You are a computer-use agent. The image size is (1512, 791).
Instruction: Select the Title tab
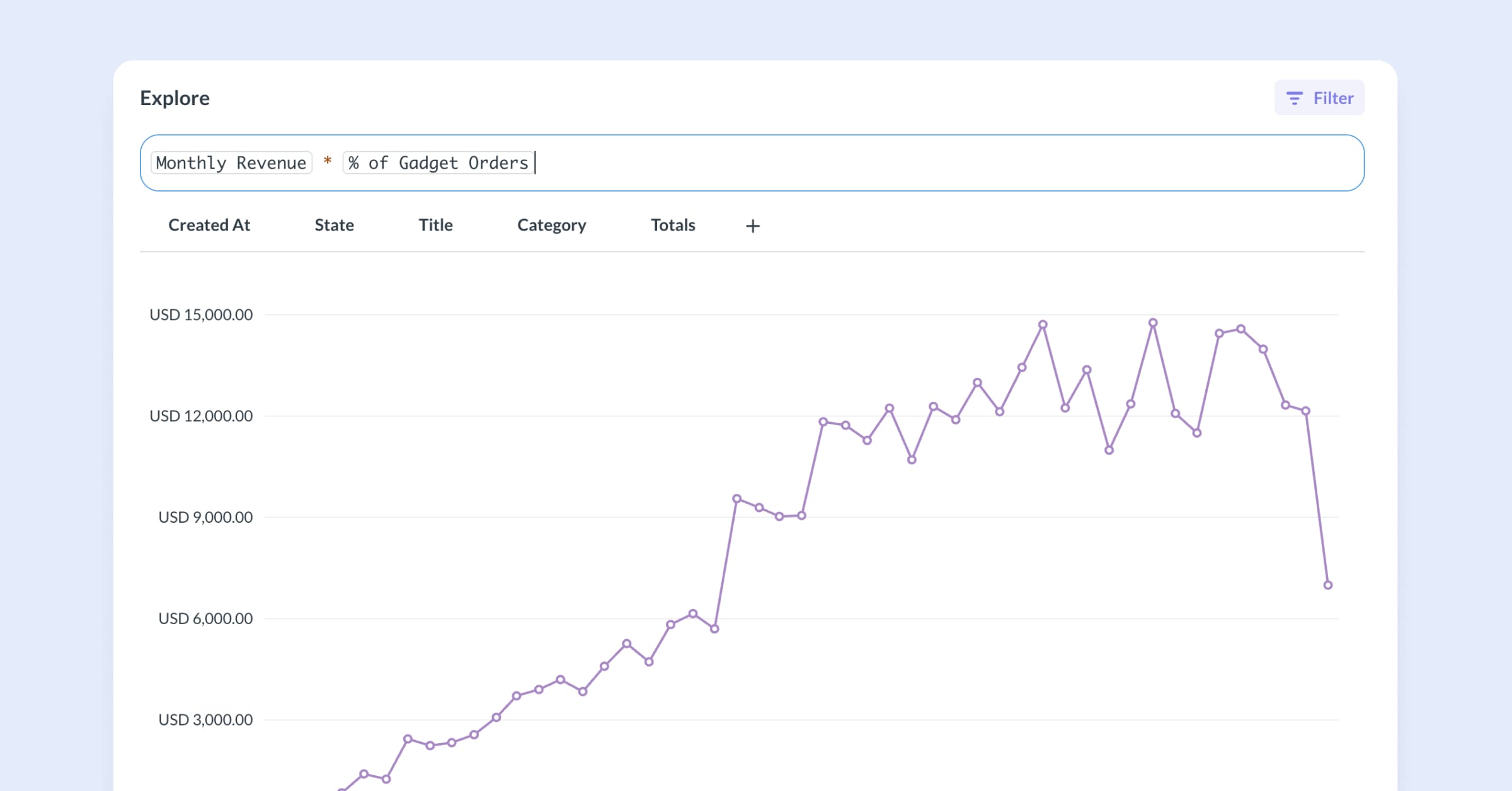[435, 225]
